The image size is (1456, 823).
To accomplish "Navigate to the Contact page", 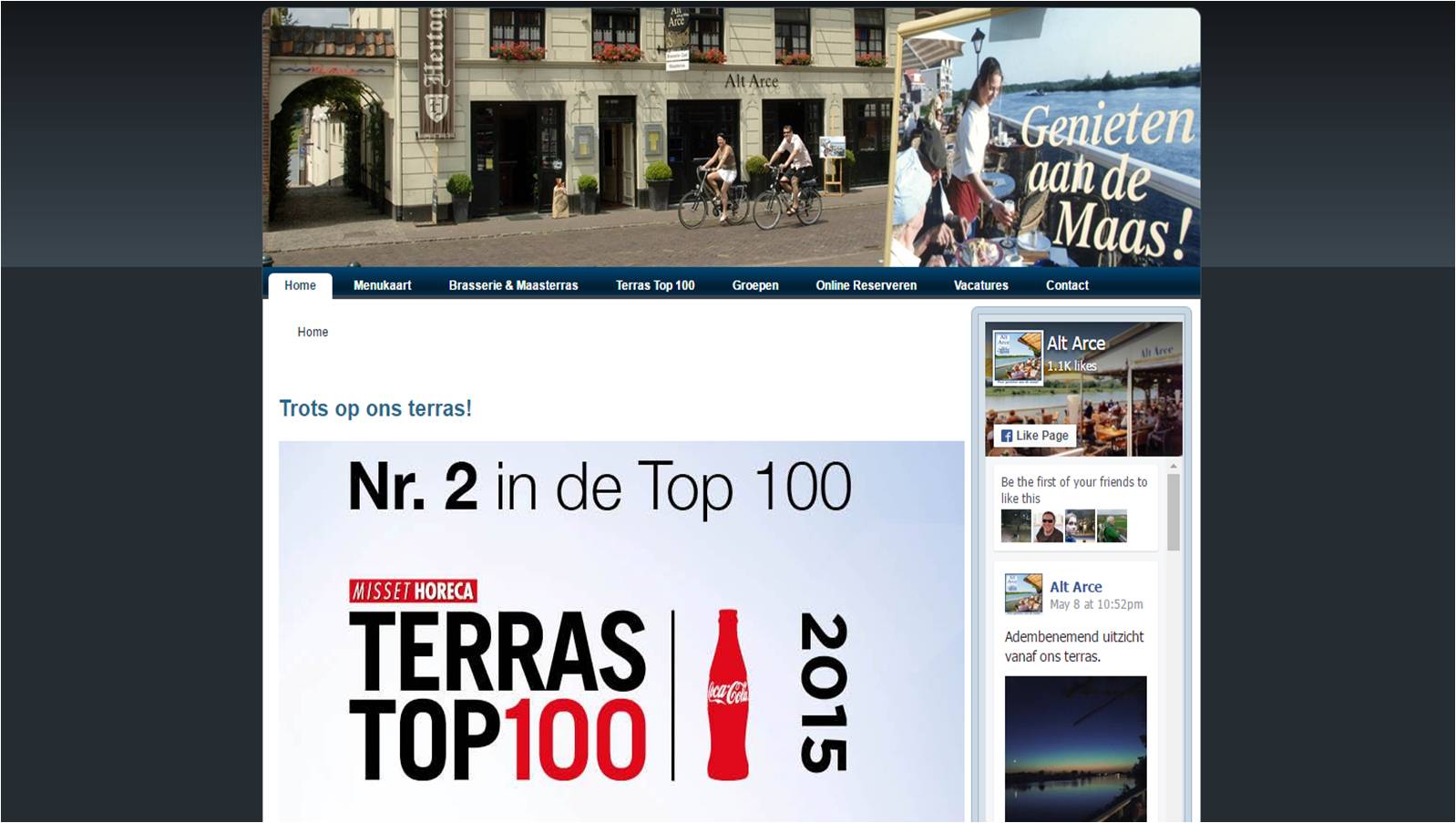I will click(1067, 285).
